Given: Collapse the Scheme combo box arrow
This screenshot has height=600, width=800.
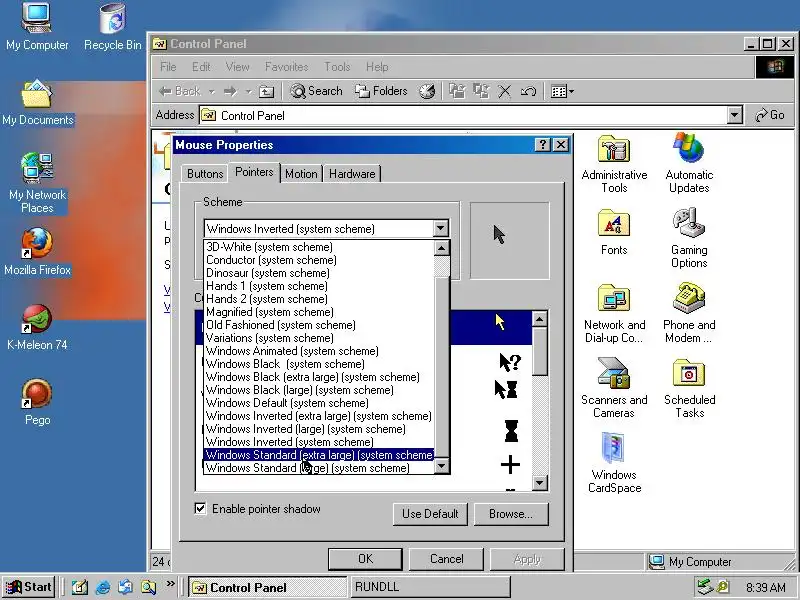Looking at the screenshot, I should tap(441, 228).
